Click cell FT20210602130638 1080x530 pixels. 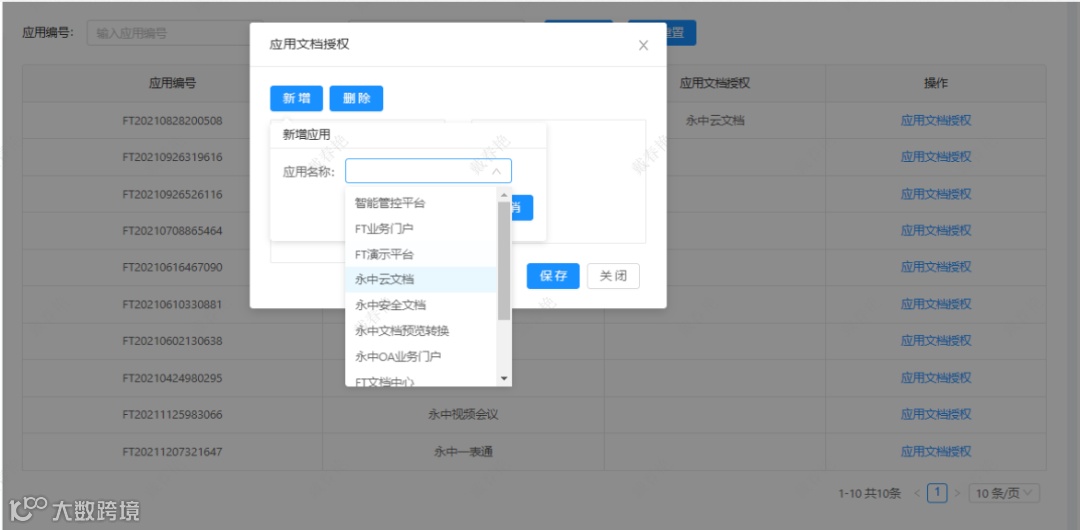(172, 340)
